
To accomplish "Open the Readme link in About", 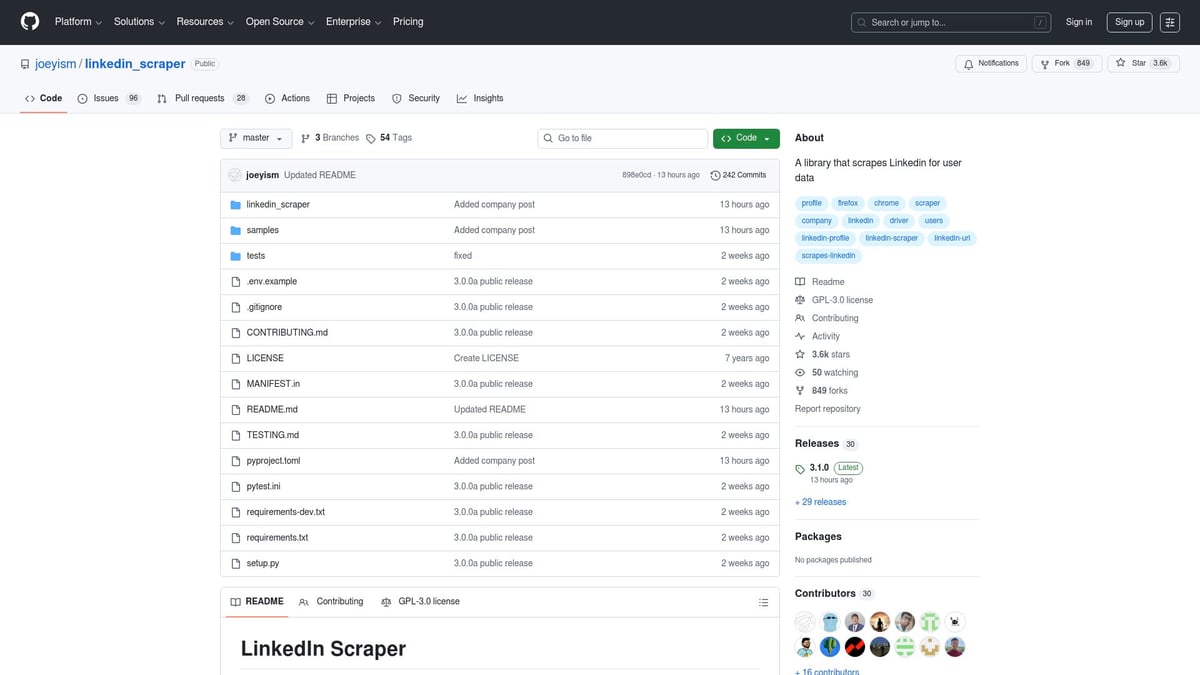I will tap(820, 282).
